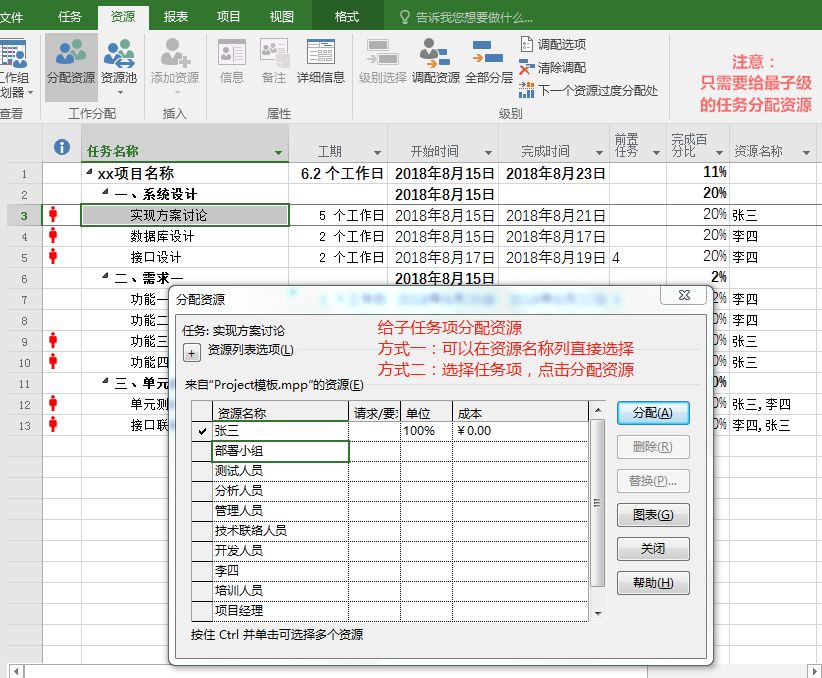Click the 关闭 button in the dialog
This screenshot has width=822, height=678.
(653, 549)
